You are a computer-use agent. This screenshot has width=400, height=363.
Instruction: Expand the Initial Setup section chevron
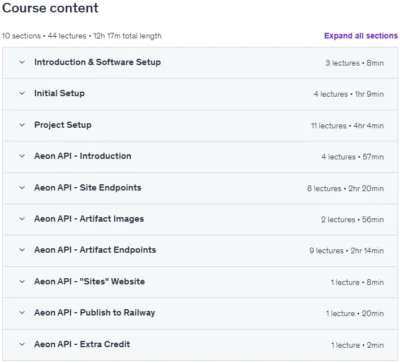(x=22, y=93)
